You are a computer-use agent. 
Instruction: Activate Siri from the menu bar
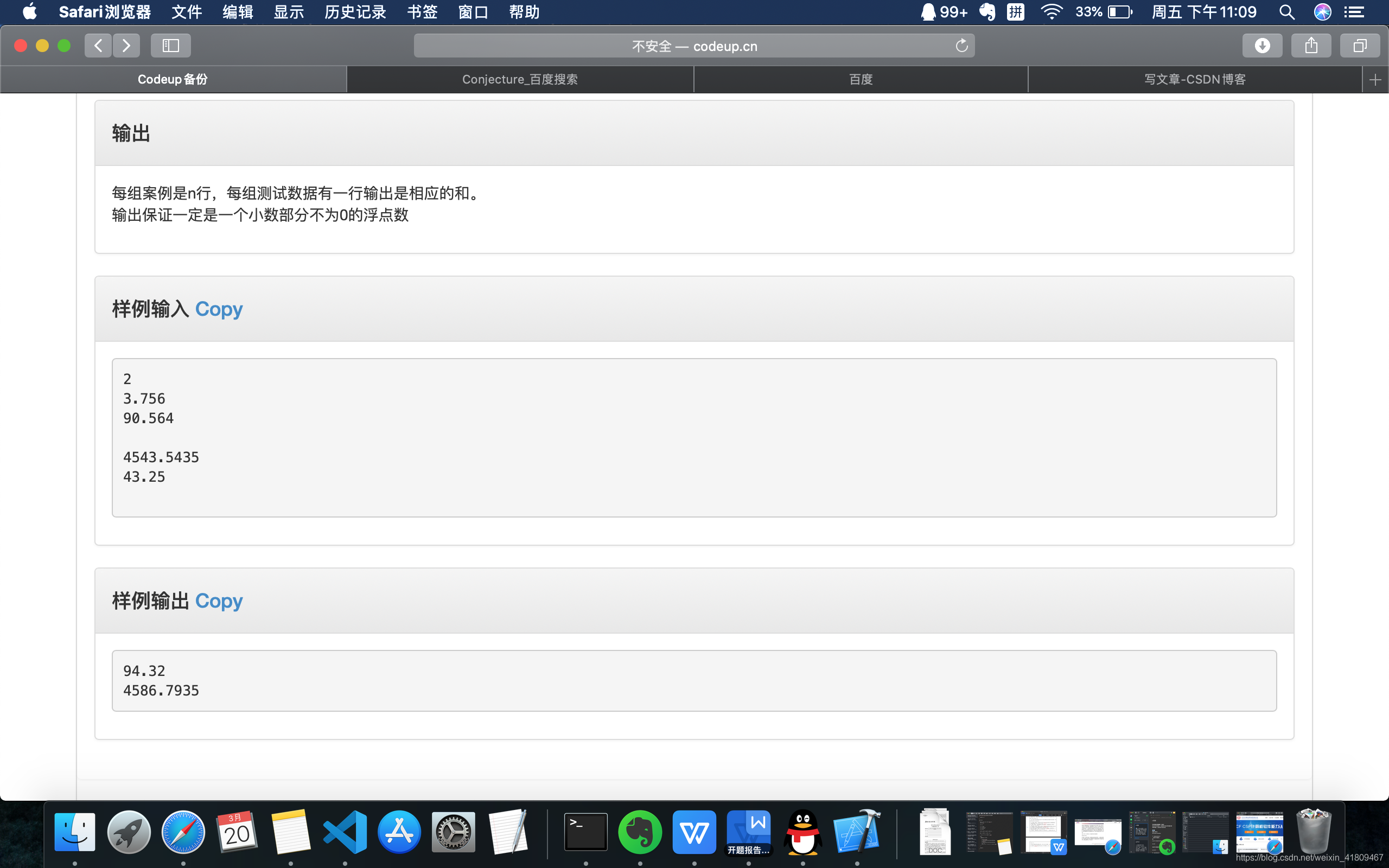click(1322, 11)
